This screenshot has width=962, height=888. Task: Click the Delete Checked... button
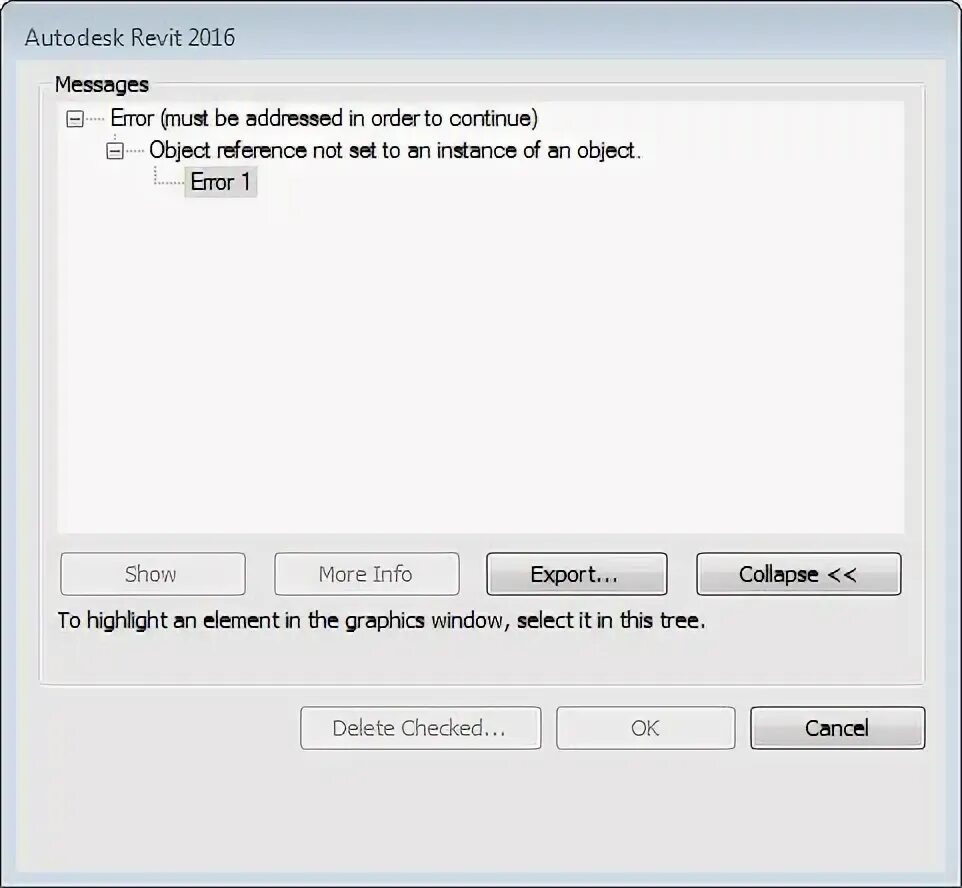(420, 728)
